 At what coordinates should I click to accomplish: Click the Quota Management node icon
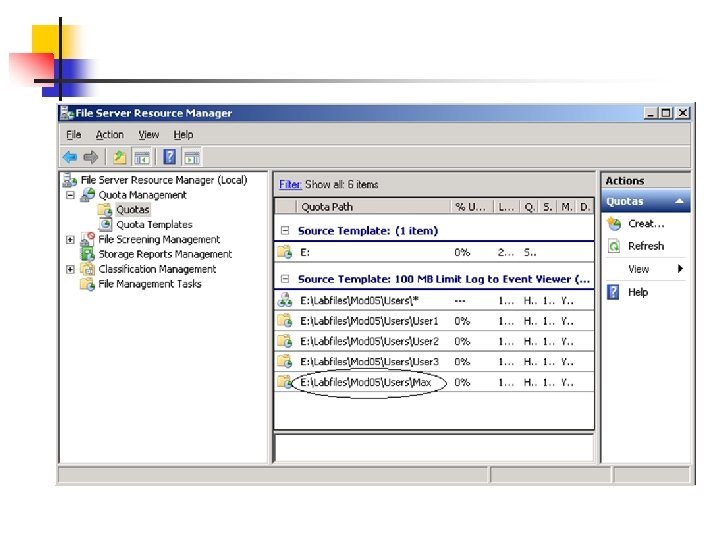pos(88,195)
